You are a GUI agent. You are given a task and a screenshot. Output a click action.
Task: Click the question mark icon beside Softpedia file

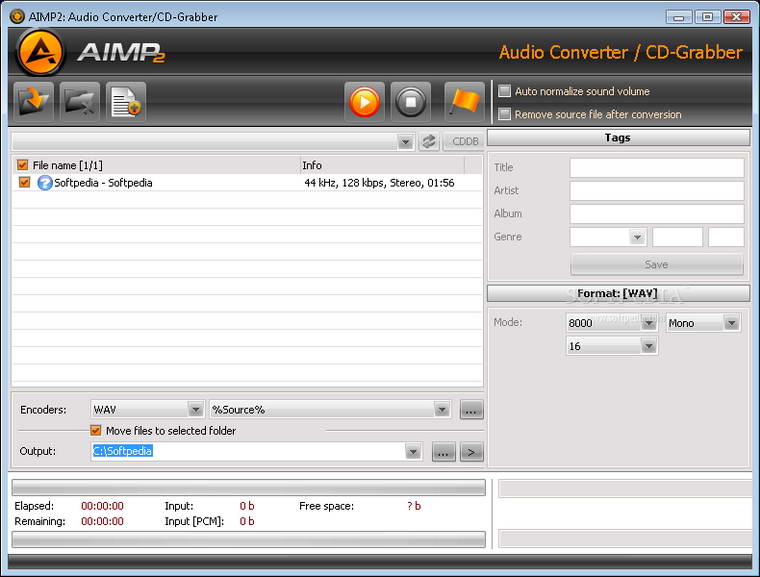tap(45, 183)
